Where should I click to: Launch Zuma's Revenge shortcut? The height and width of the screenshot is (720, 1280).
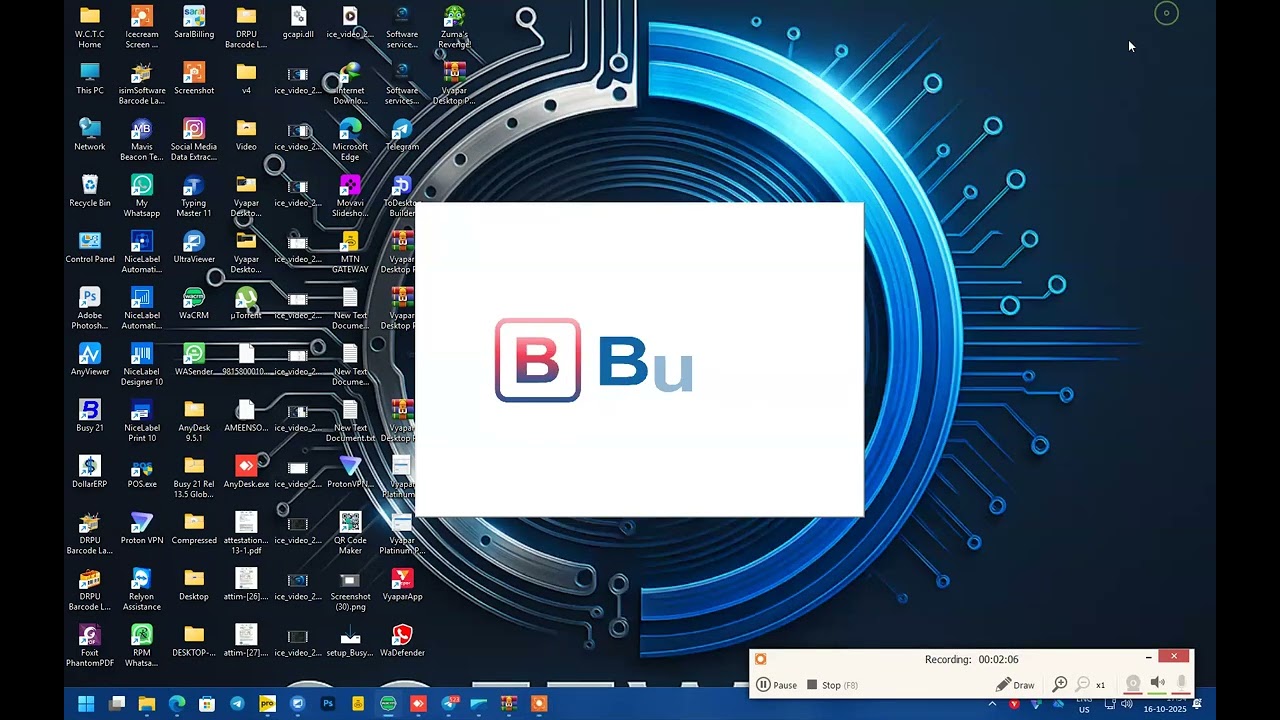[454, 27]
